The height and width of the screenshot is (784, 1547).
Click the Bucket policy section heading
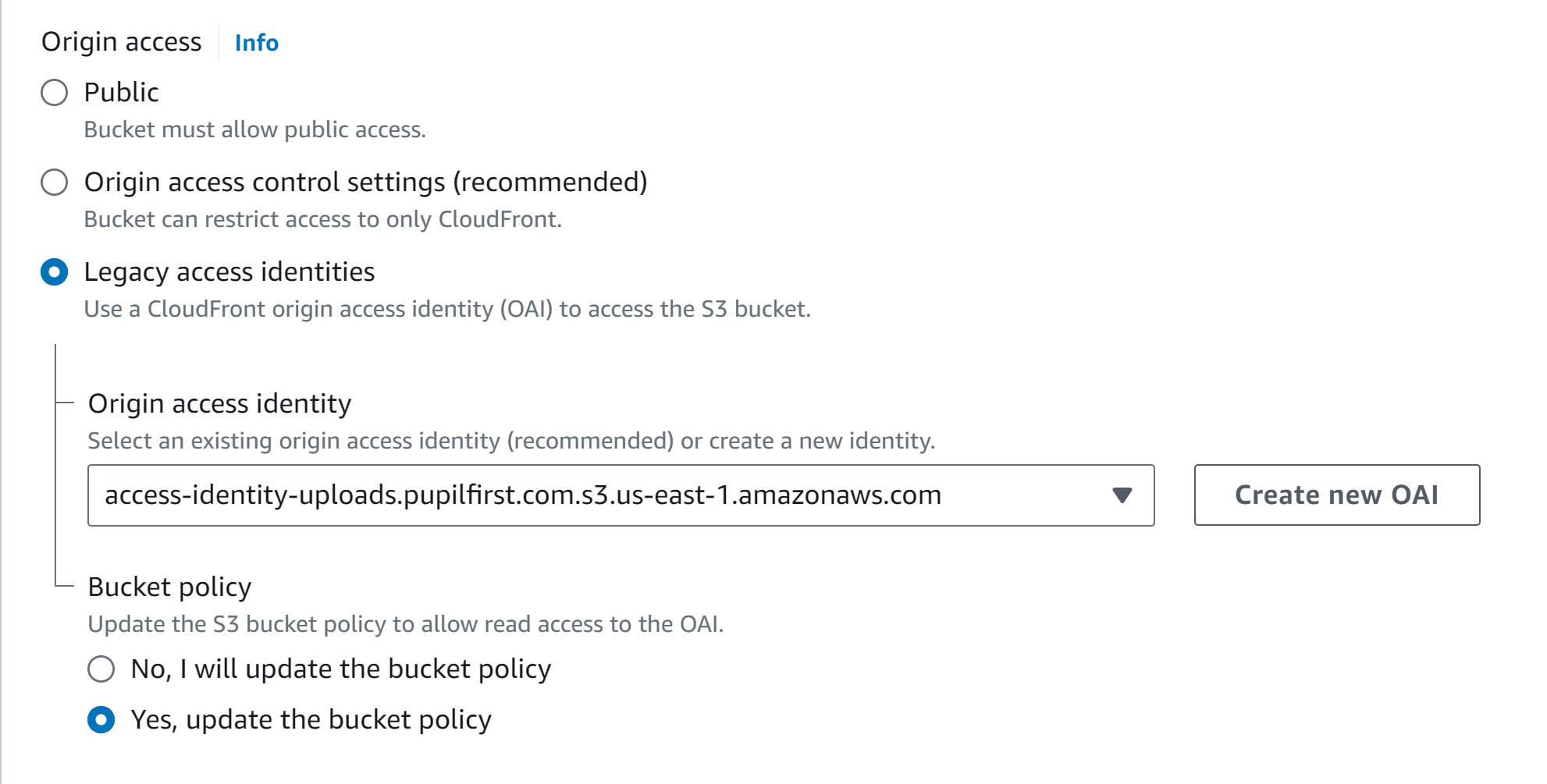169,587
